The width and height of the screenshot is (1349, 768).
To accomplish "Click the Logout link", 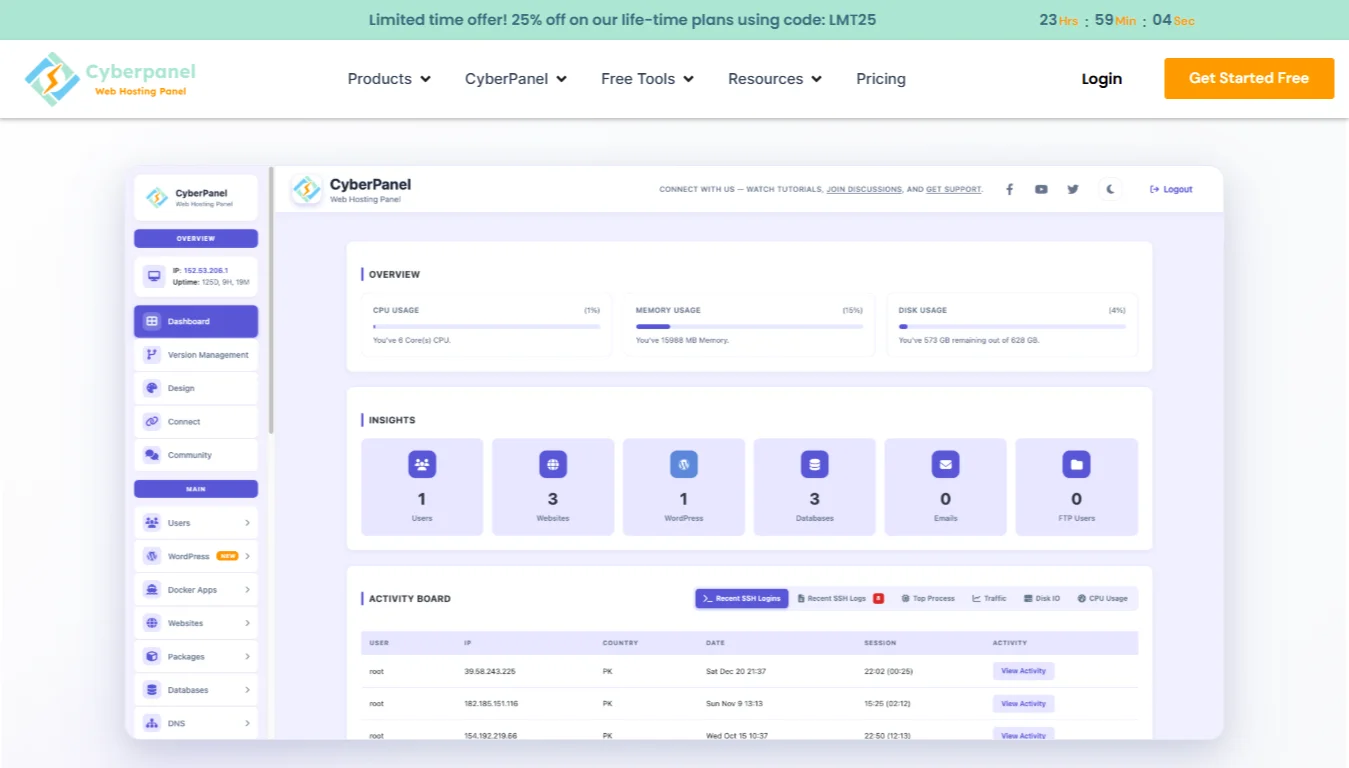I will coord(1171,189).
